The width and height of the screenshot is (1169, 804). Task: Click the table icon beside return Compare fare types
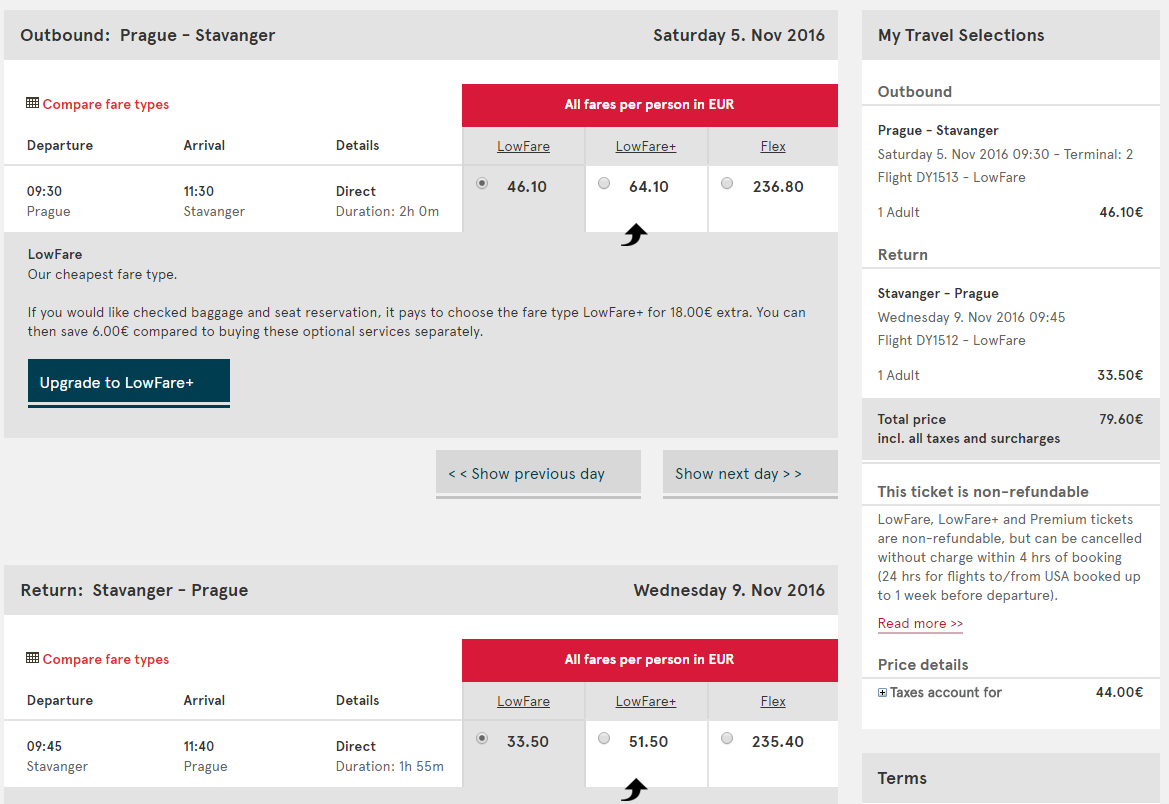[x=32, y=658]
